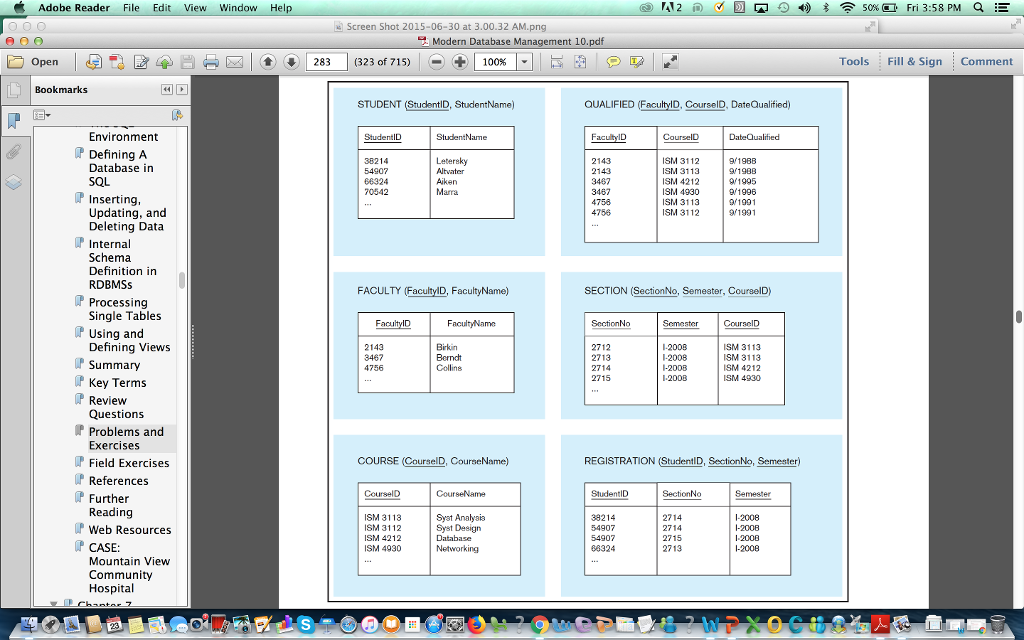The image size is (1024, 640).
Task: Open the Bookmarks options menu
Action: point(40,115)
